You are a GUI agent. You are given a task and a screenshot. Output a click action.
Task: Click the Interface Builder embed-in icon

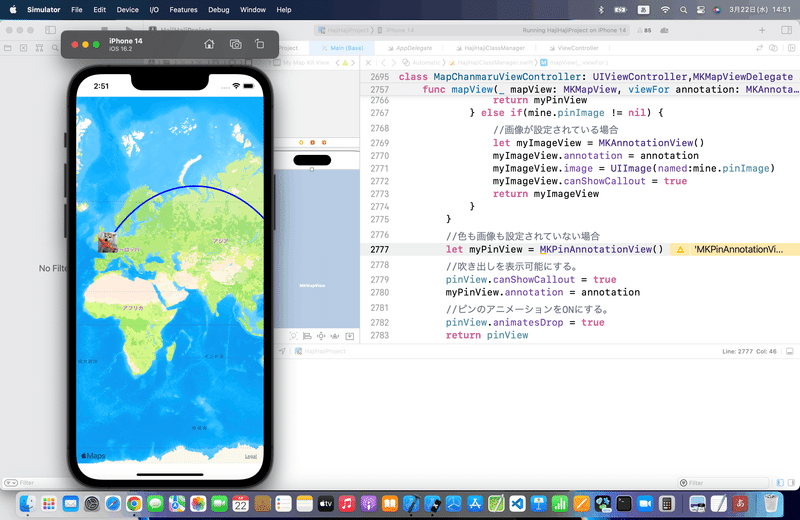(x=349, y=336)
